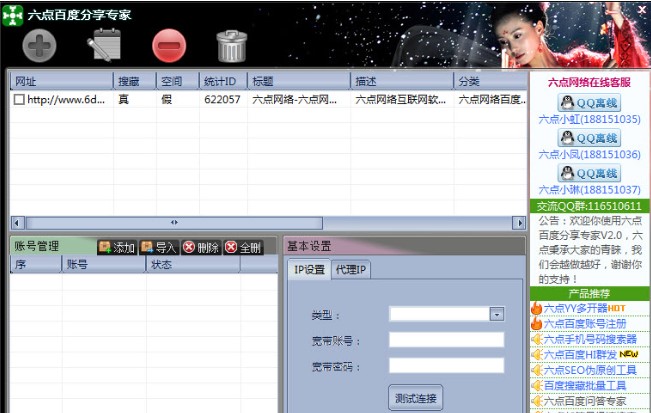This screenshot has height=413, width=651.
Task: Click the large plus add icon
Action: tap(39, 46)
